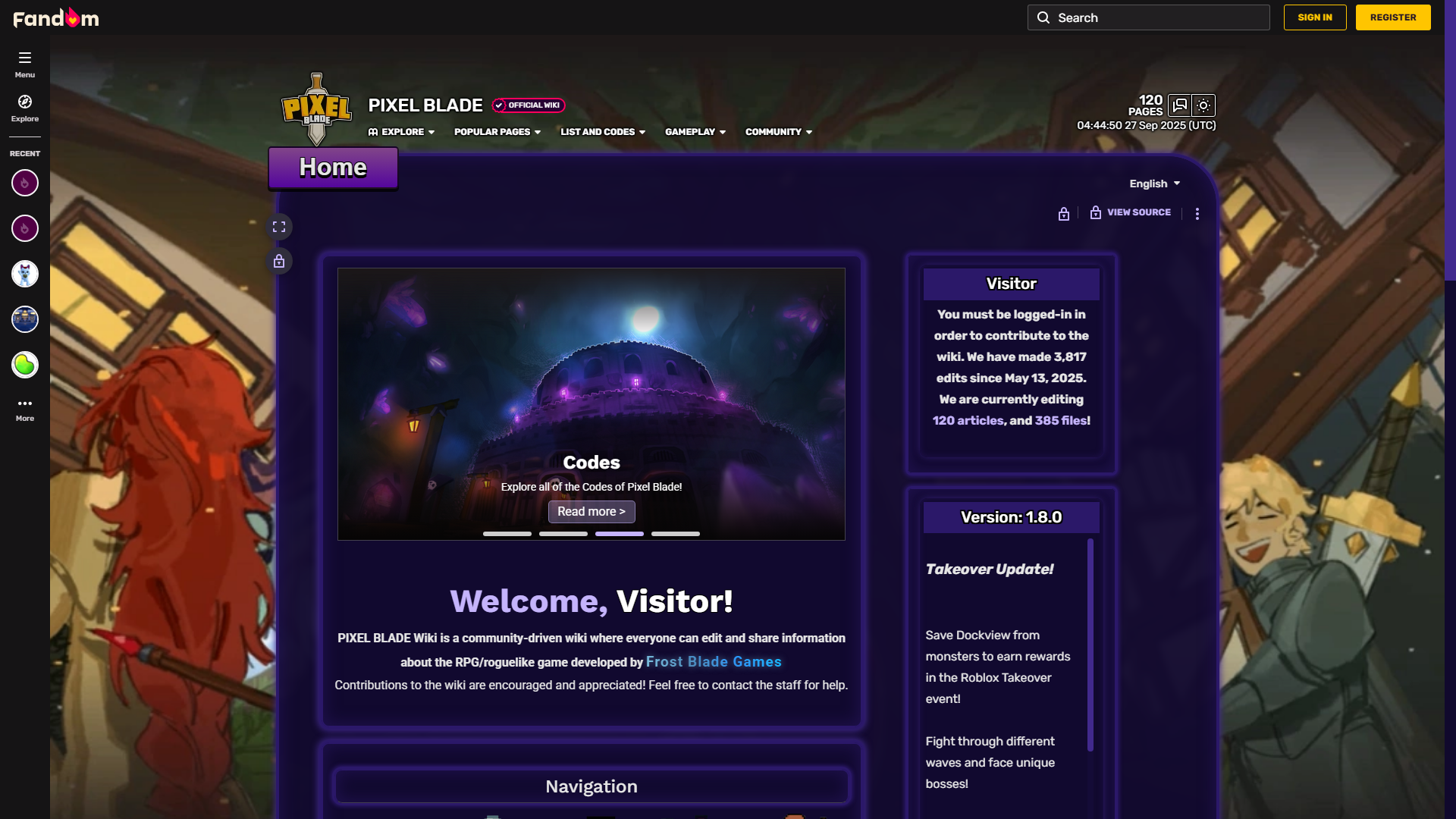
Task: Click the Fandom logo
Action: (x=56, y=17)
